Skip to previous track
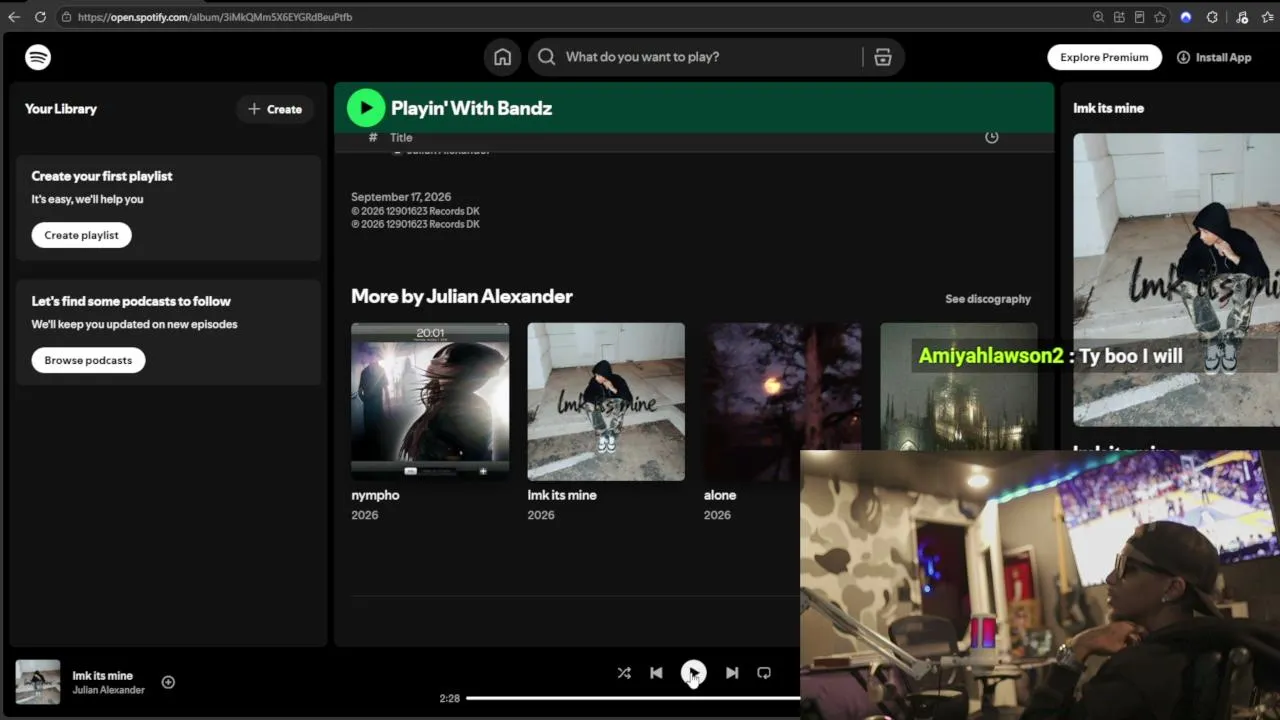 tap(656, 673)
